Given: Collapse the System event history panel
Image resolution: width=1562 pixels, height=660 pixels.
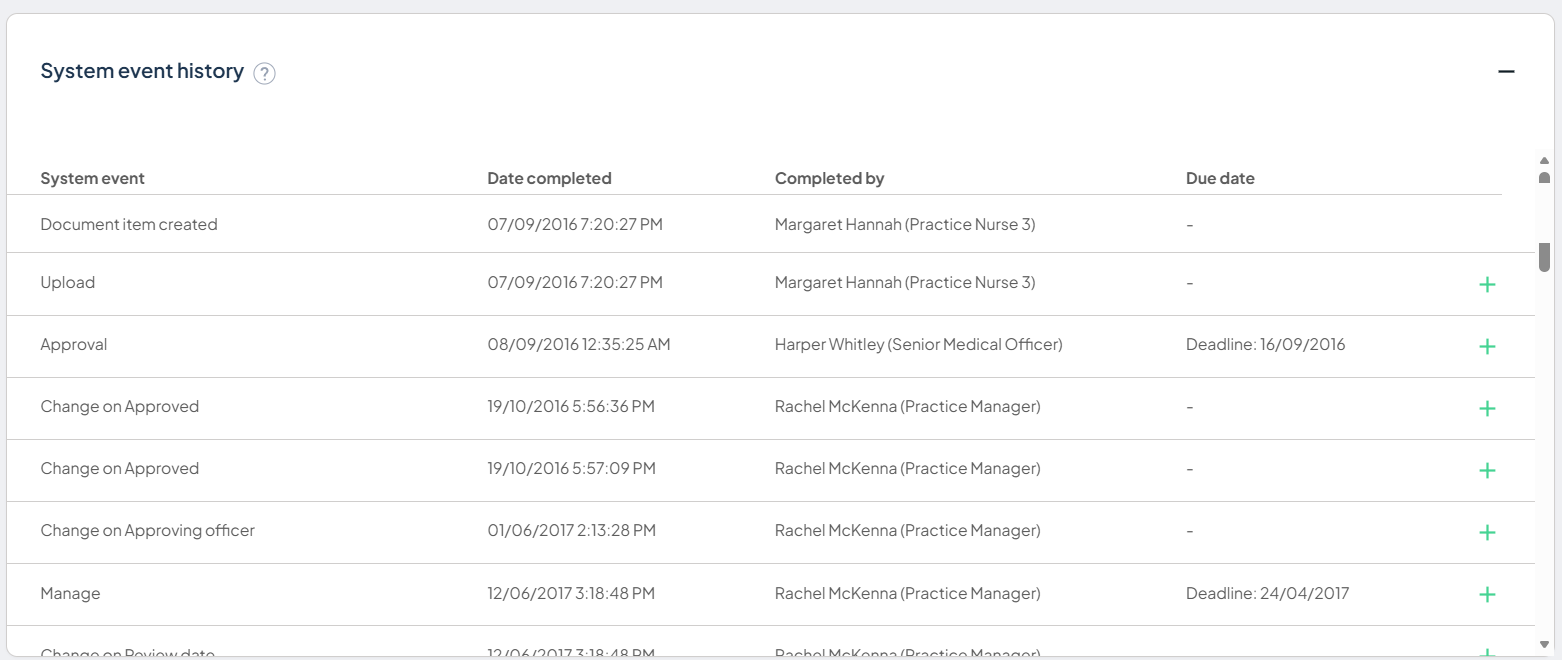Looking at the screenshot, I should click(1506, 72).
